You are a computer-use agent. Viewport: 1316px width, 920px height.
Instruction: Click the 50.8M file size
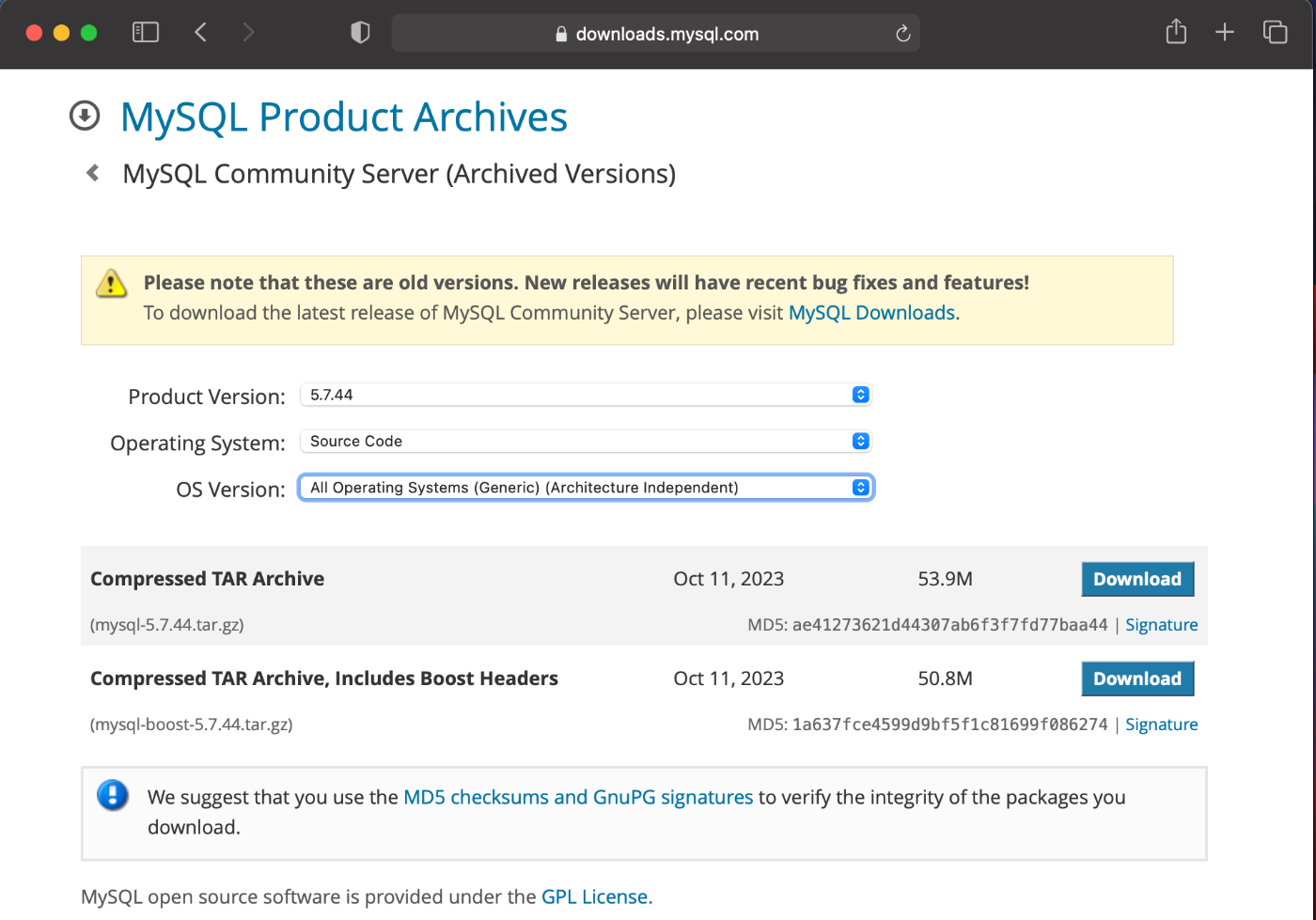pos(945,678)
